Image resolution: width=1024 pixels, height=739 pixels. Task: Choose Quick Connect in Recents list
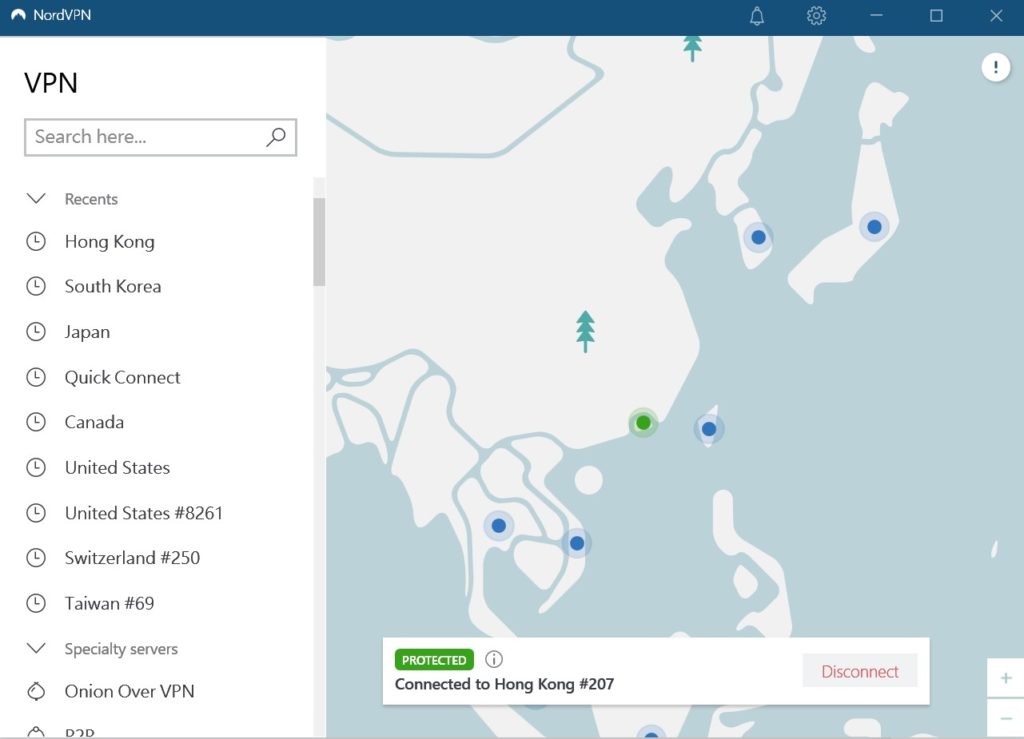coord(122,377)
